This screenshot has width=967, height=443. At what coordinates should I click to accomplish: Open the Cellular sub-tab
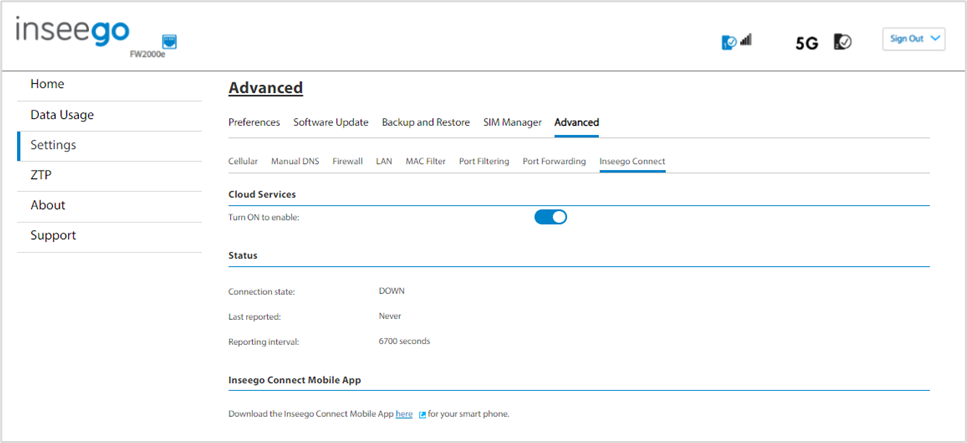(x=243, y=161)
